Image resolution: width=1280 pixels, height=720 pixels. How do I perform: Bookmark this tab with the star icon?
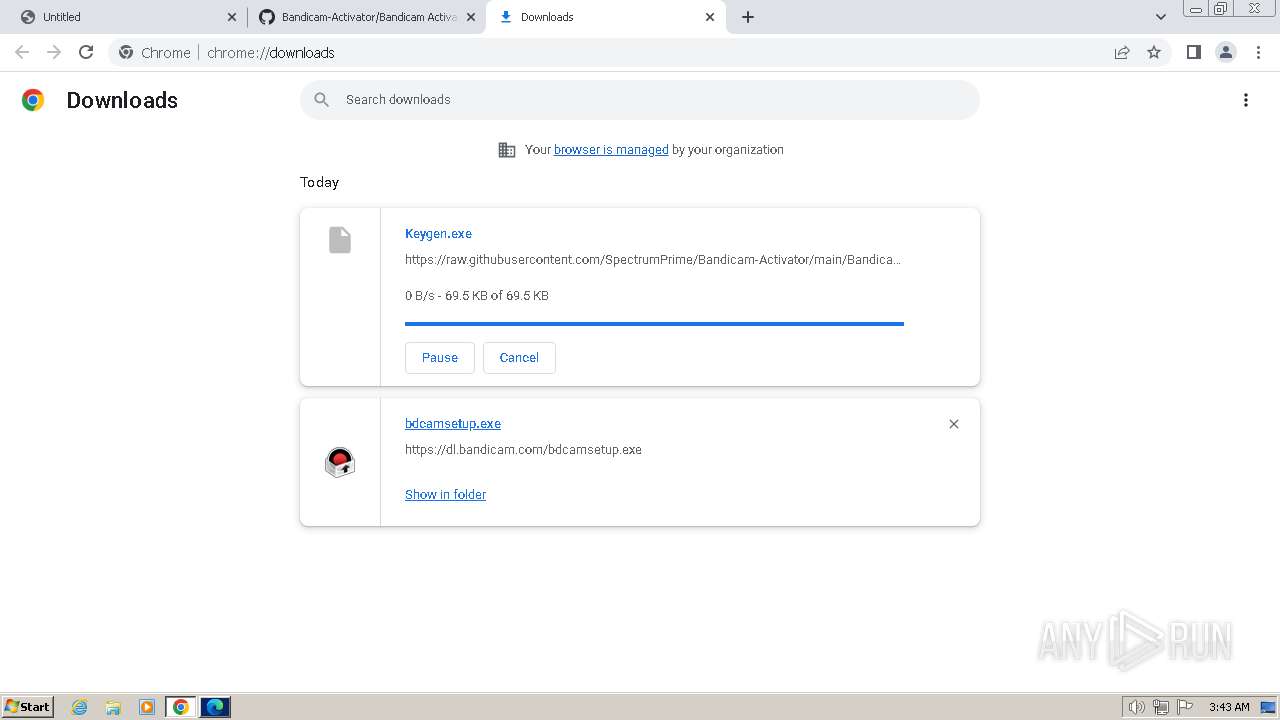coord(1154,52)
